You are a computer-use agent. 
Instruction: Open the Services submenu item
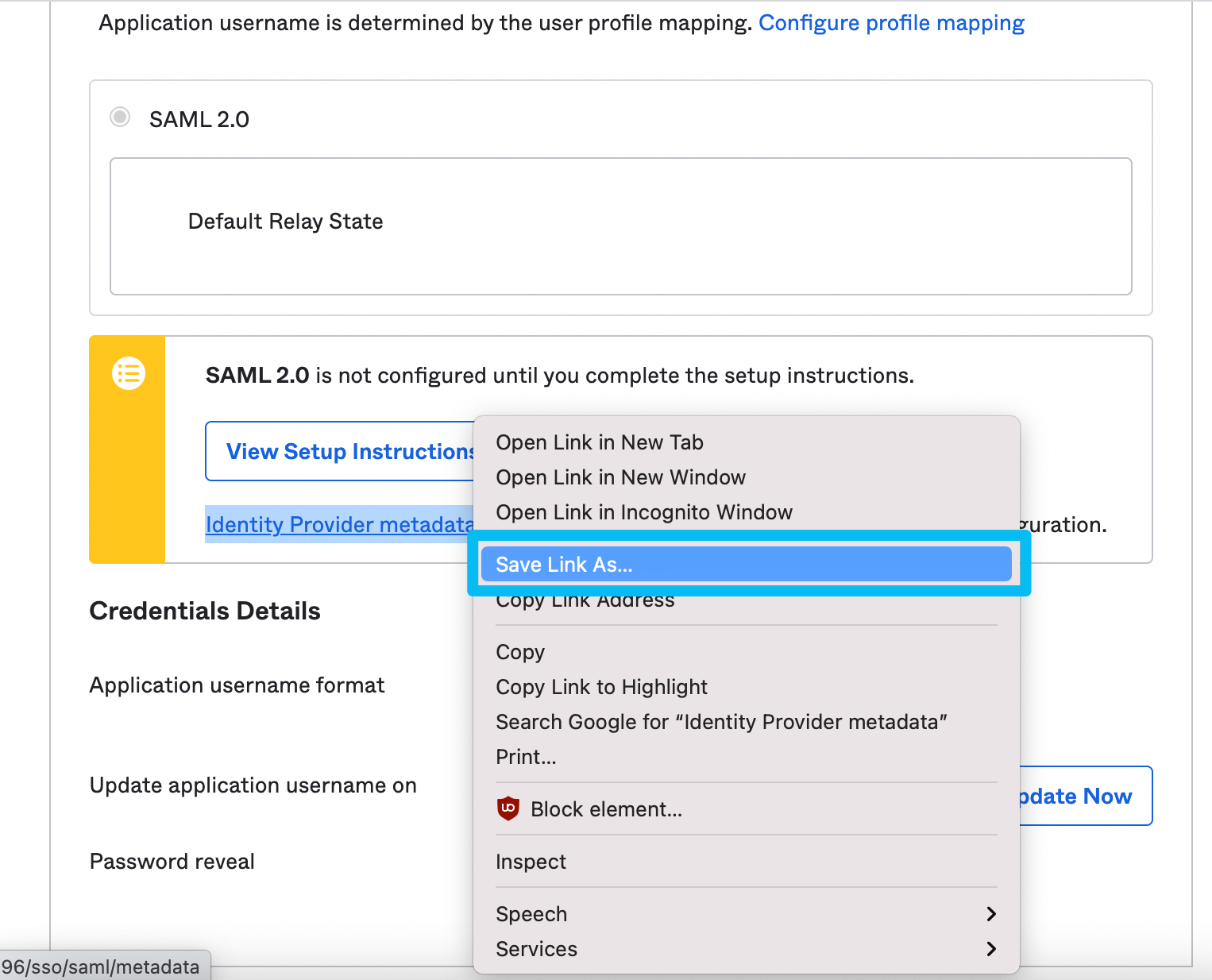point(746,949)
